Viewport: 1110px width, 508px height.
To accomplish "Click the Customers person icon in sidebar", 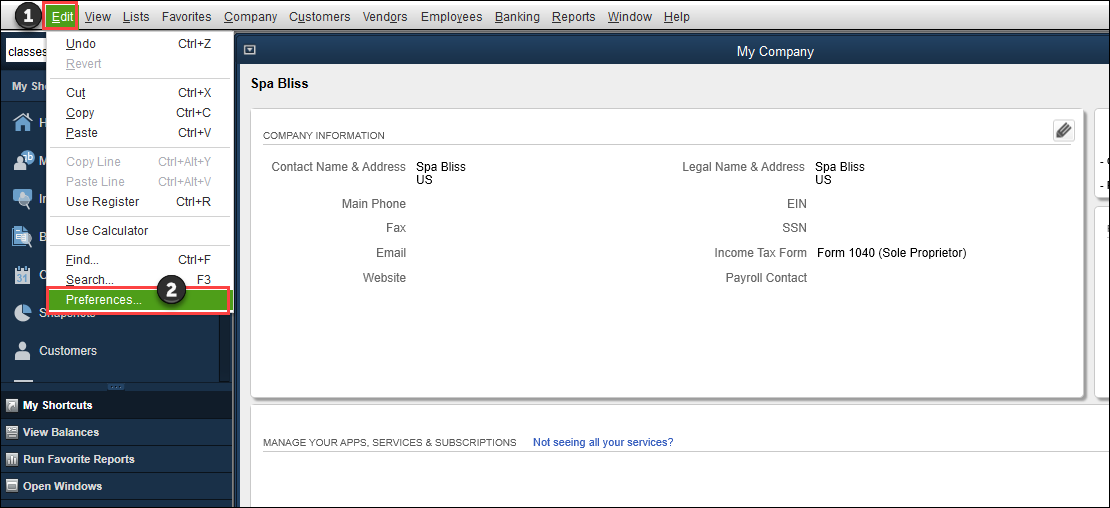I will tap(23, 350).
